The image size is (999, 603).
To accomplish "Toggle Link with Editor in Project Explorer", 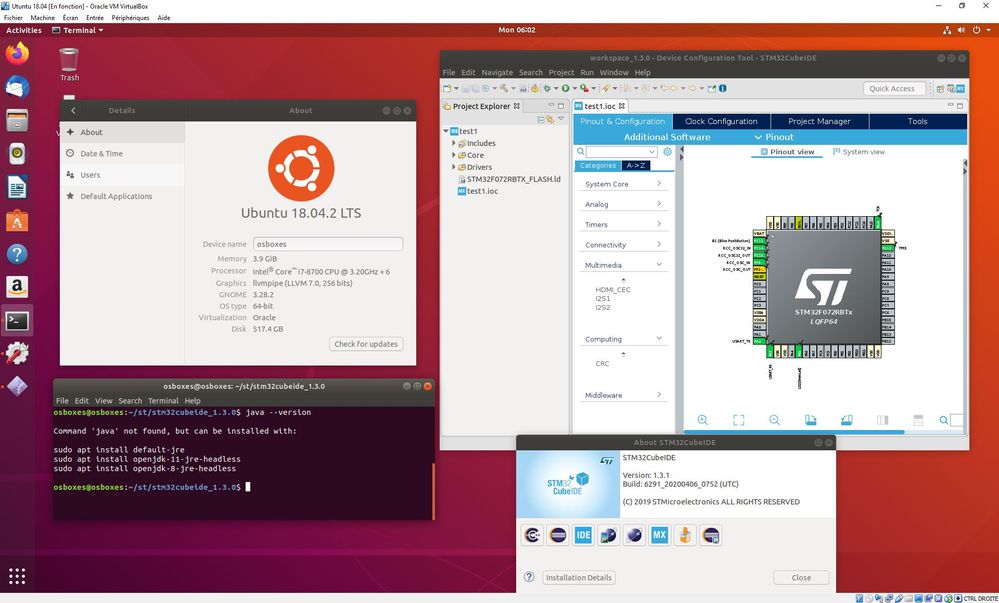I will tap(550, 119).
